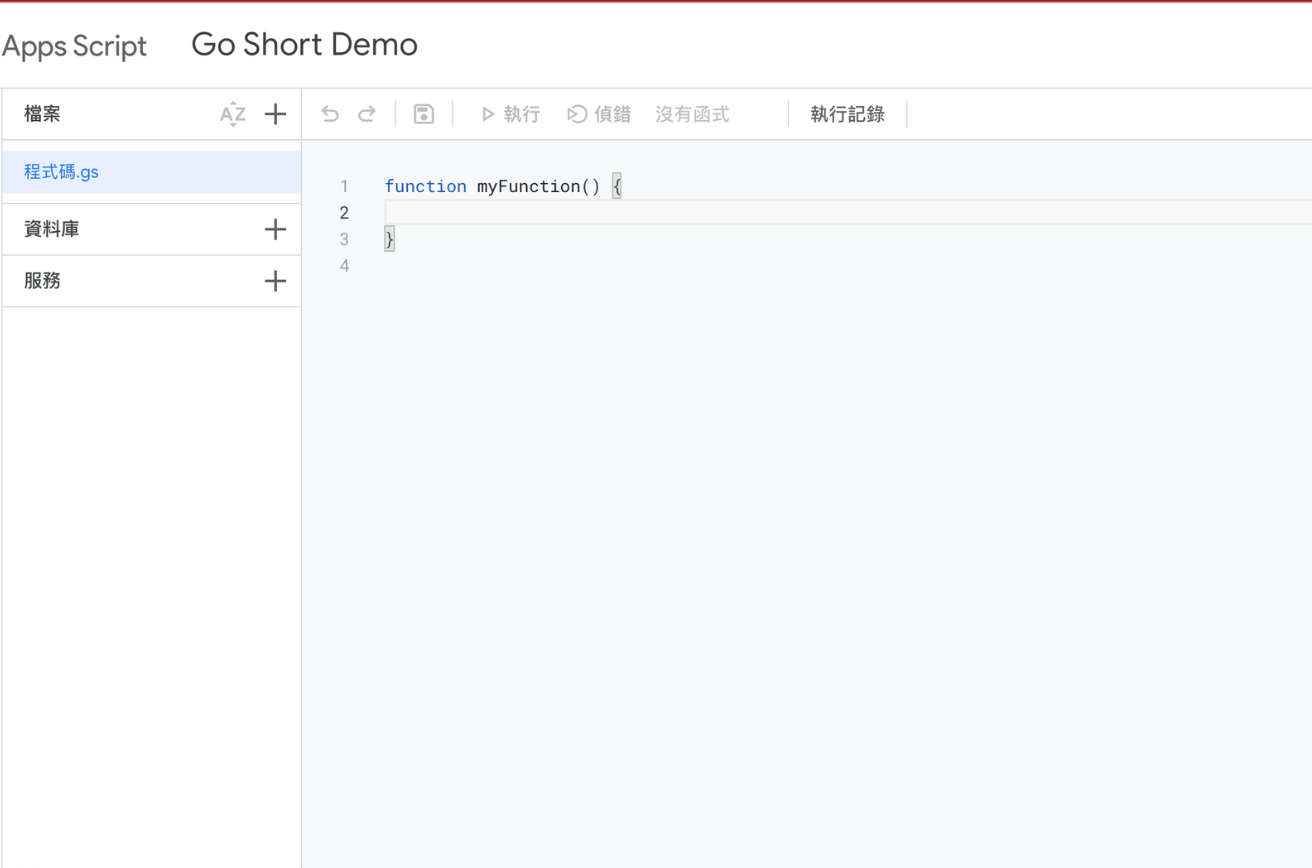Viewport: 1312px width, 868px height.
Task: Click the undo icon in the toolbar
Action: coord(330,114)
